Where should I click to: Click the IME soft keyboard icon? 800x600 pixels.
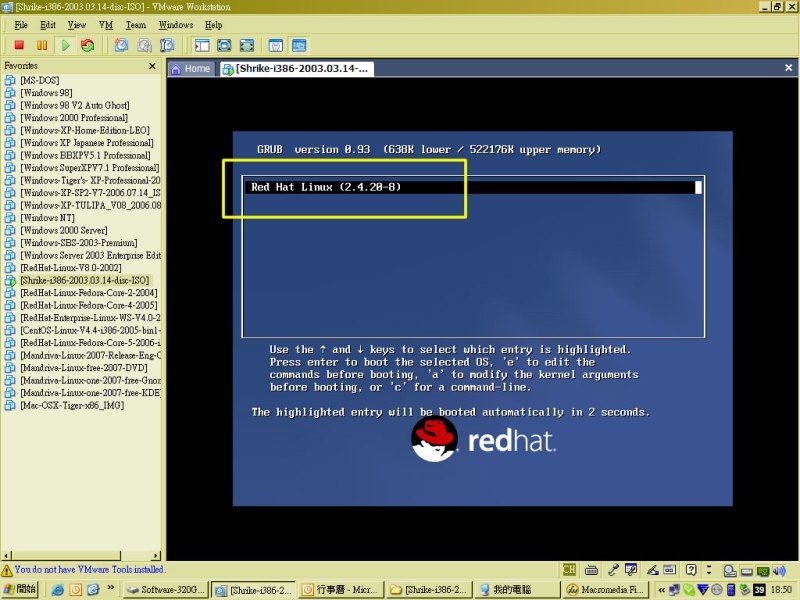tap(591, 570)
